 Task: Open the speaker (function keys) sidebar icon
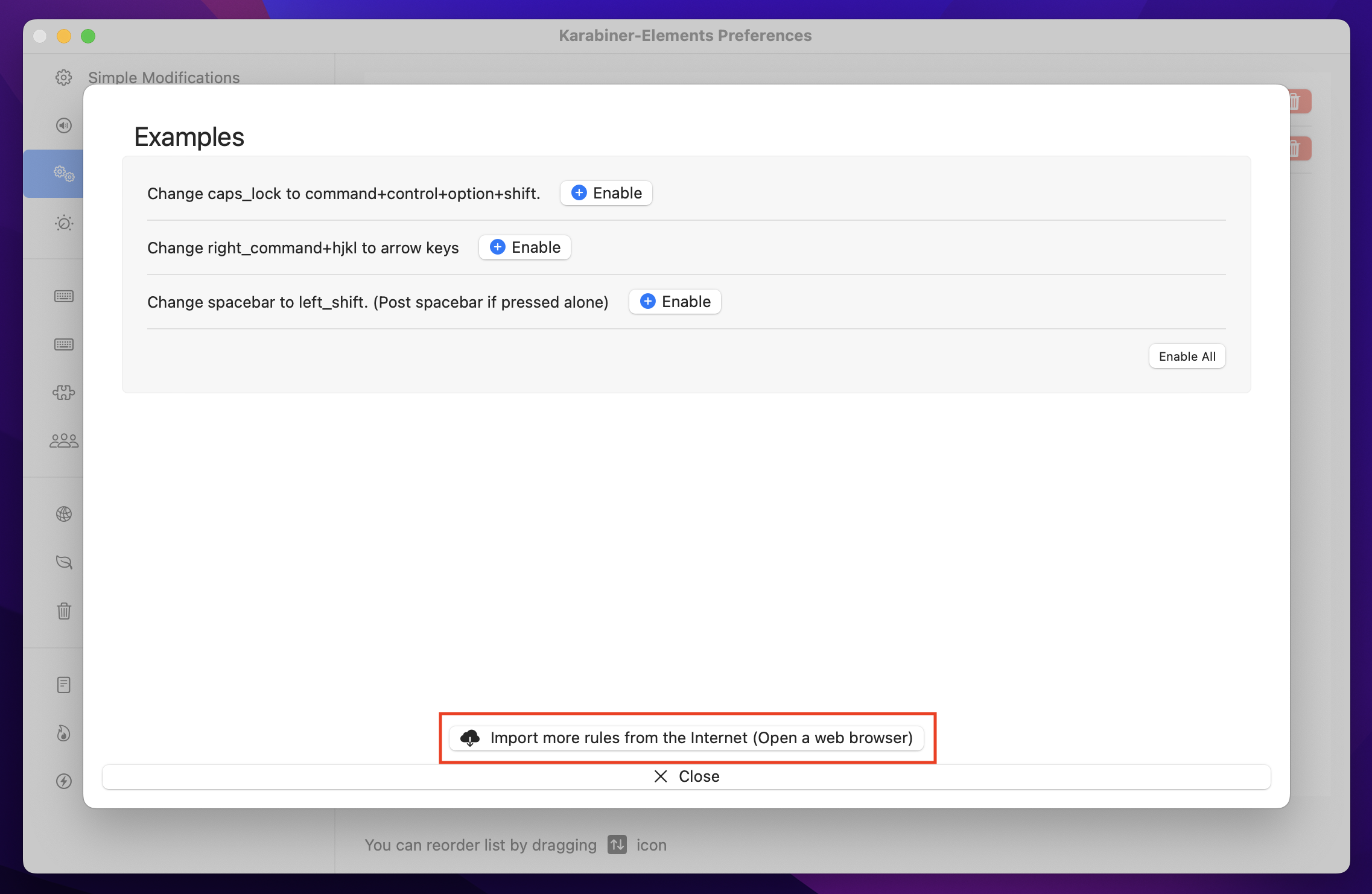point(64,125)
